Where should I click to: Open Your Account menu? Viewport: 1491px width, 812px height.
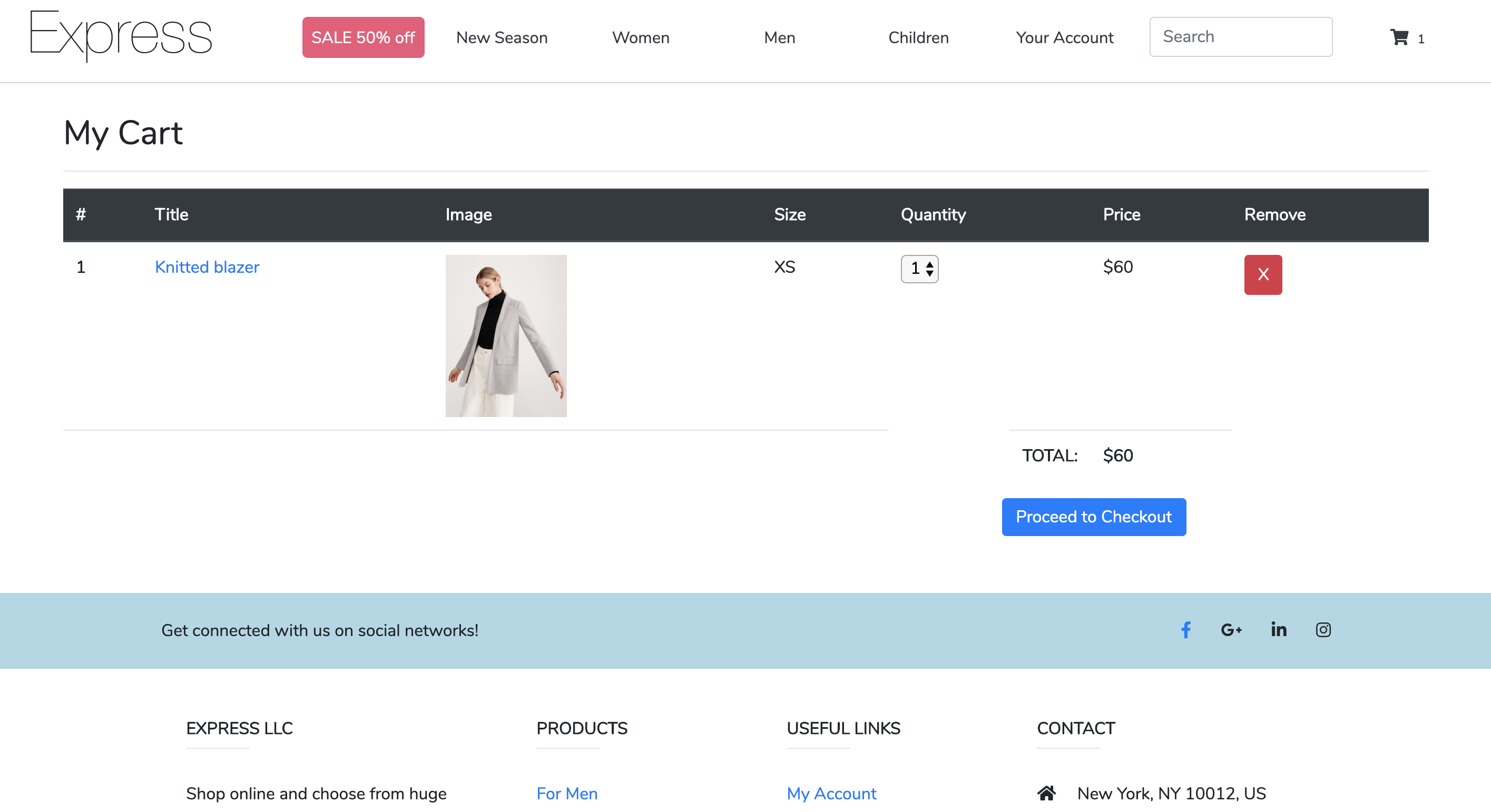[1064, 37]
